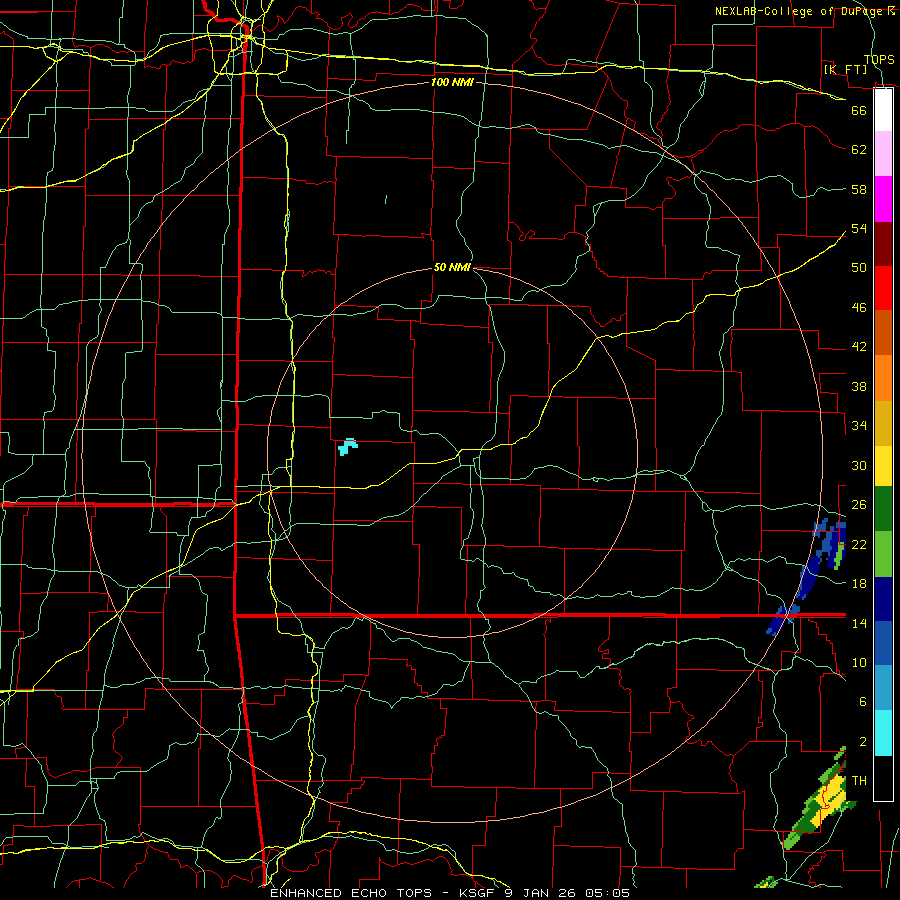Click the '05:05' timestamp
This screenshot has width=900, height=900.
607,893
